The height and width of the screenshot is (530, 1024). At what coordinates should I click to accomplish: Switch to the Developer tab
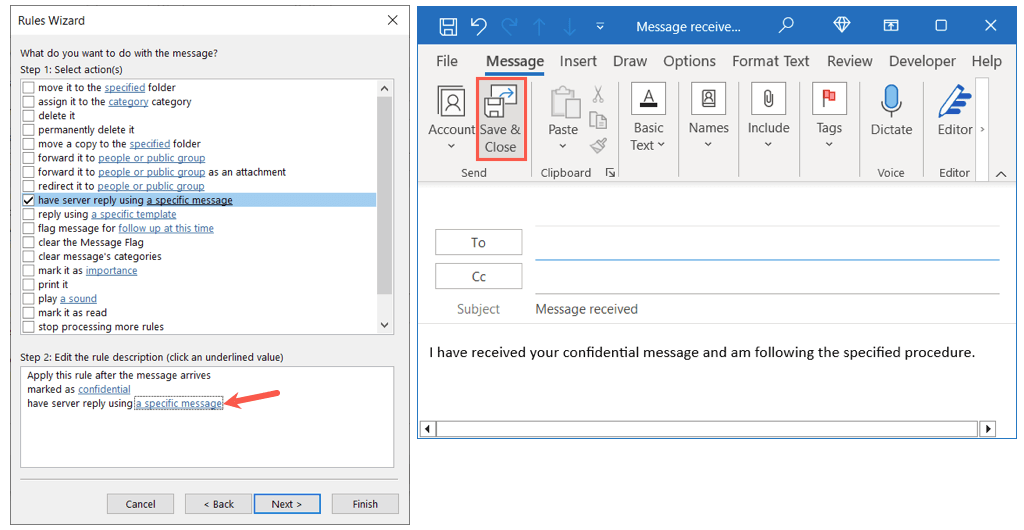(x=922, y=61)
